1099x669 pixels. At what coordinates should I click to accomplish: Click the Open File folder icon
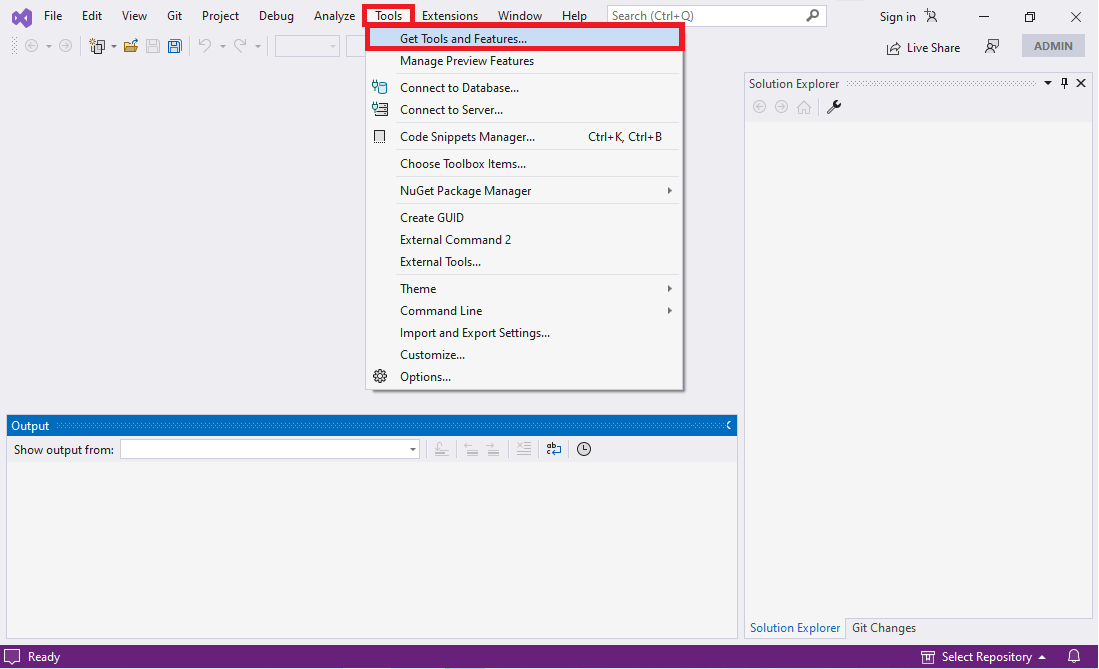point(130,46)
